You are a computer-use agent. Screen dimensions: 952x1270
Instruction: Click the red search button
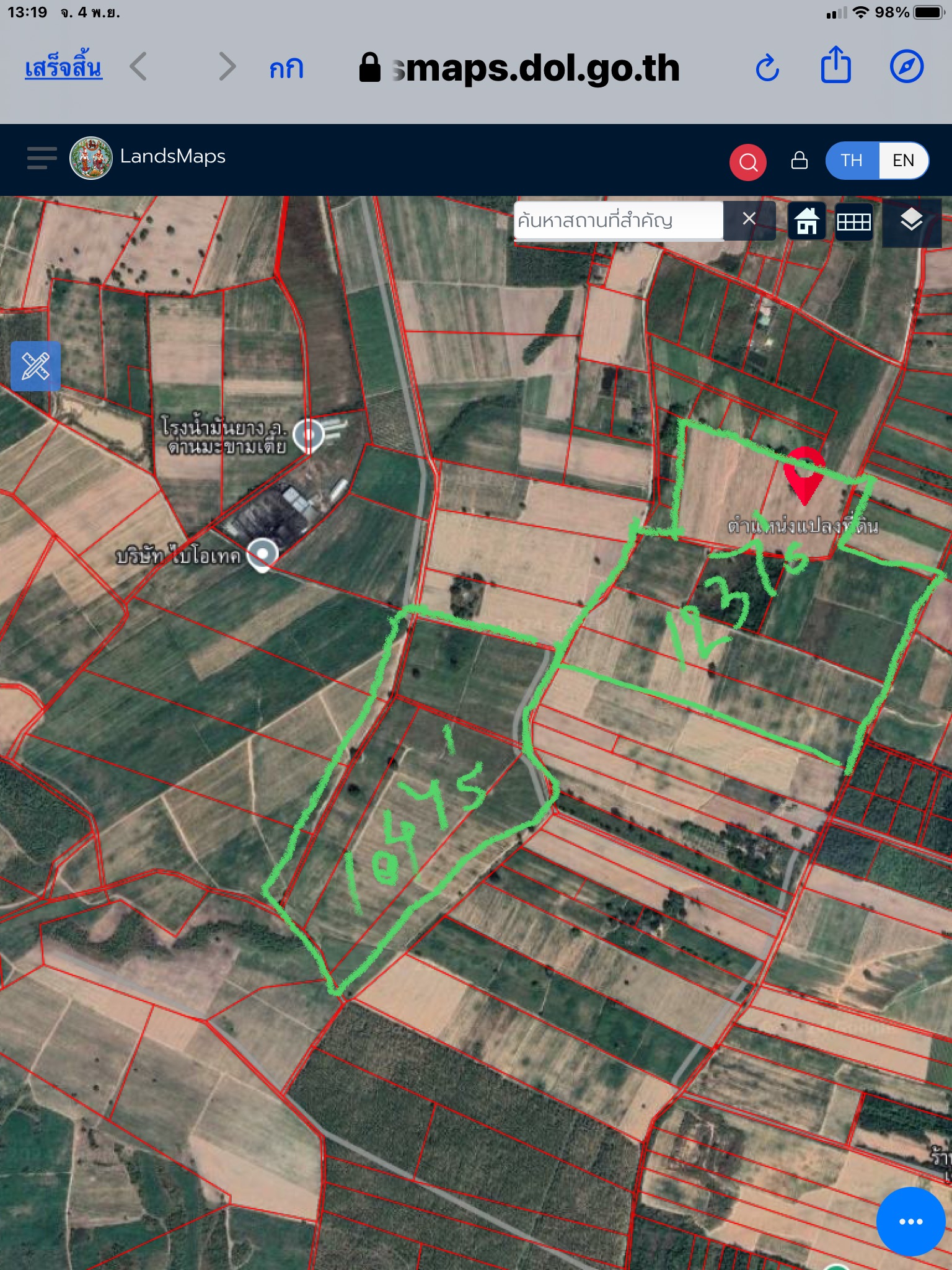[x=747, y=162]
